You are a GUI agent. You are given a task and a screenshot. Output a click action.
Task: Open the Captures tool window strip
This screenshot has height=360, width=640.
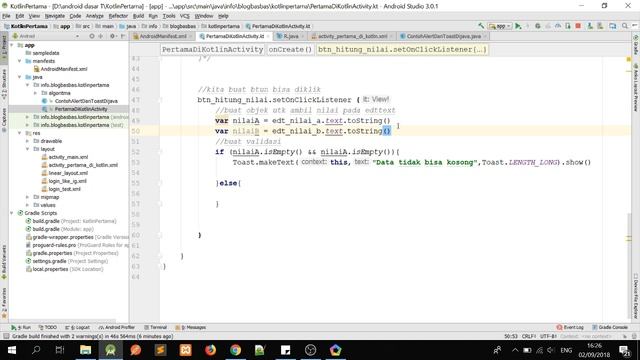[4, 120]
